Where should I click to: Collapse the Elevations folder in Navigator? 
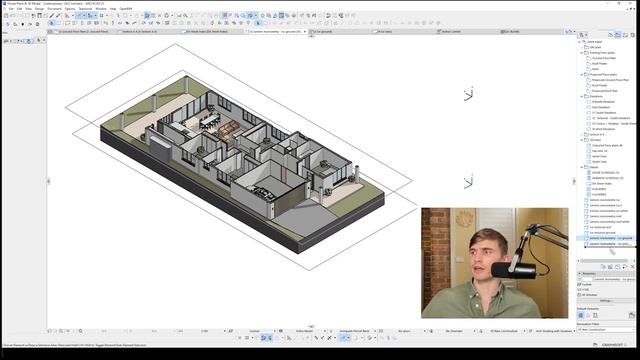582,96
